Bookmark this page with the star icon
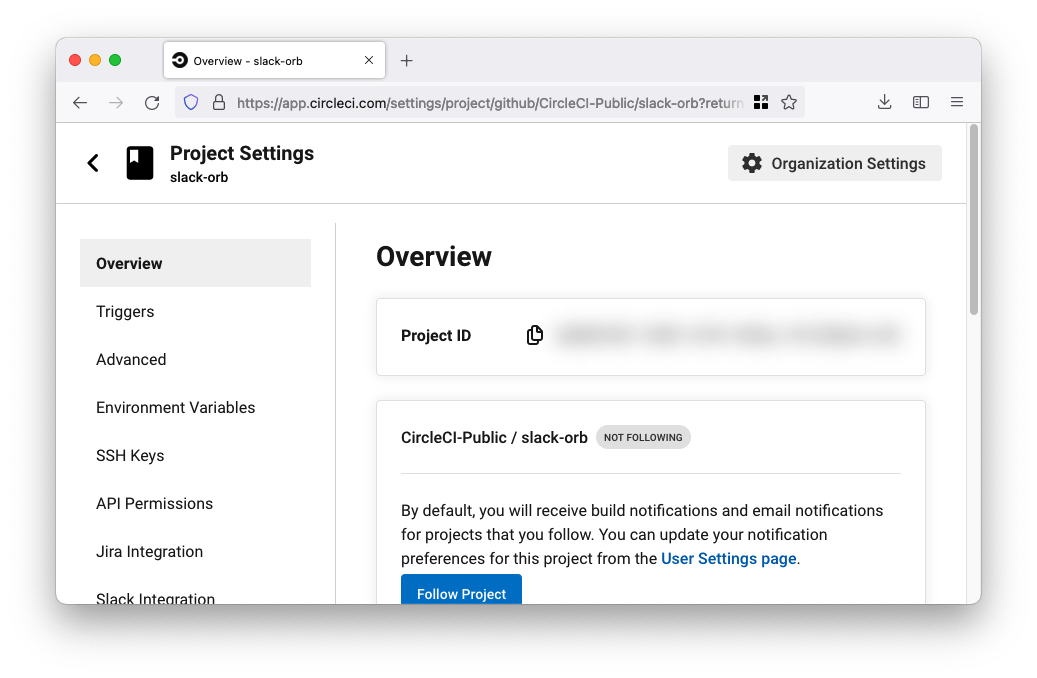Viewport: 1037px width, 678px height. (x=789, y=101)
